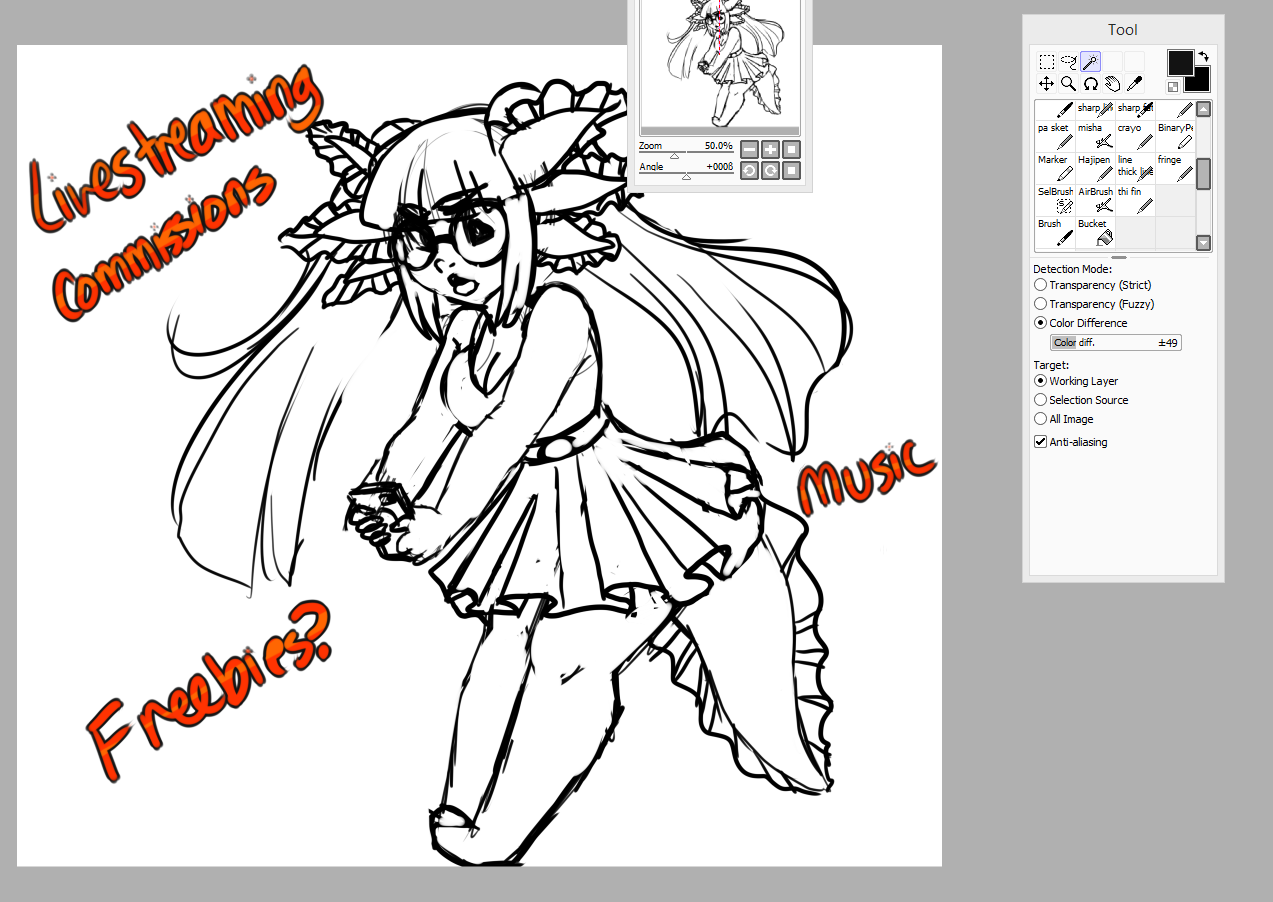Set target to Selection Source

point(1081,400)
